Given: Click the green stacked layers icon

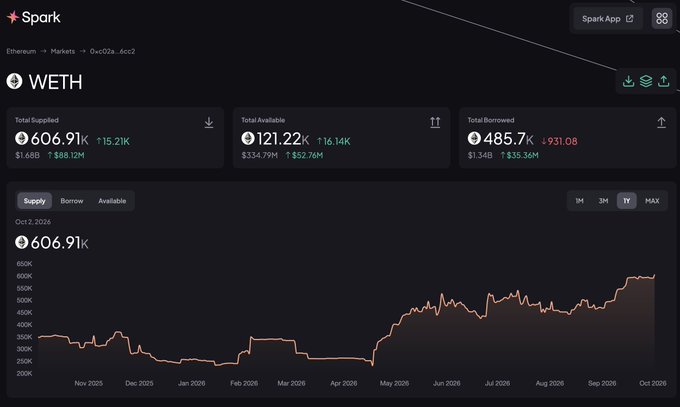Looking at the screenshot, I should (646, 81).
